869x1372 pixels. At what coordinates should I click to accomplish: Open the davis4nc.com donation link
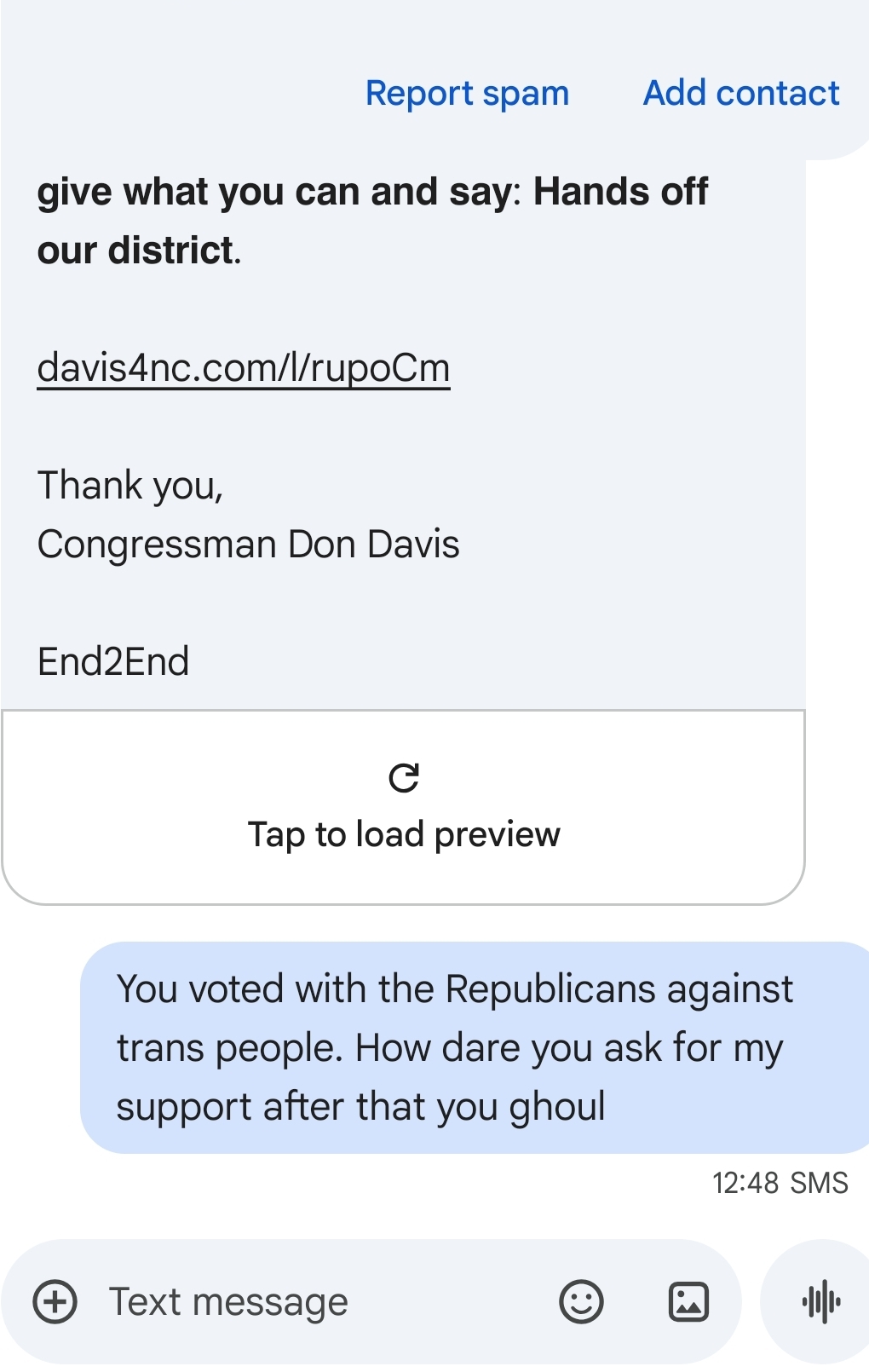(x=244, y=368)
